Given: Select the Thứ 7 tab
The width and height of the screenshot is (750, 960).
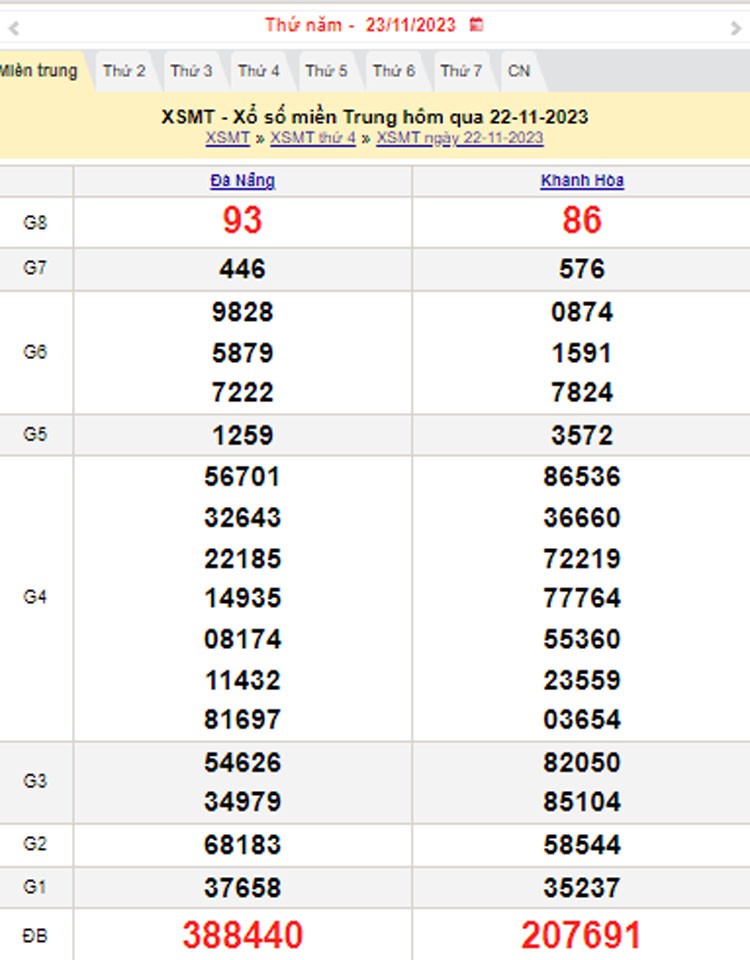Looking at the screenshot, I should click(x=461, y=71).
